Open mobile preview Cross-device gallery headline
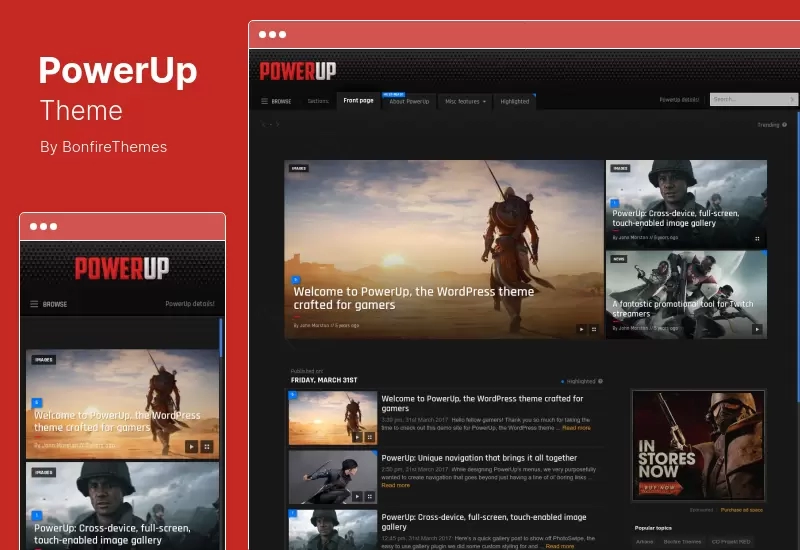This screenshot has width=800, height=550. [x=112, y=534]
